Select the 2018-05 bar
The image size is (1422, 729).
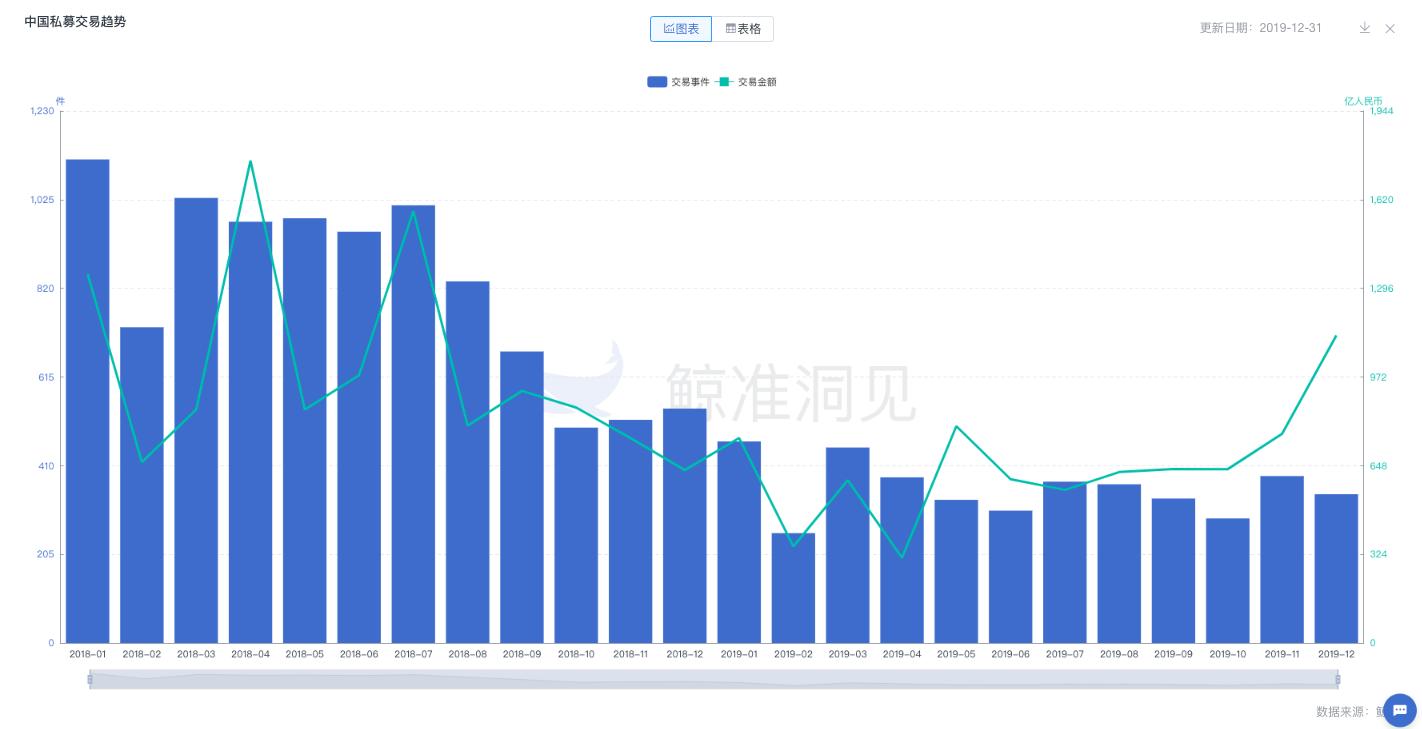305,430
